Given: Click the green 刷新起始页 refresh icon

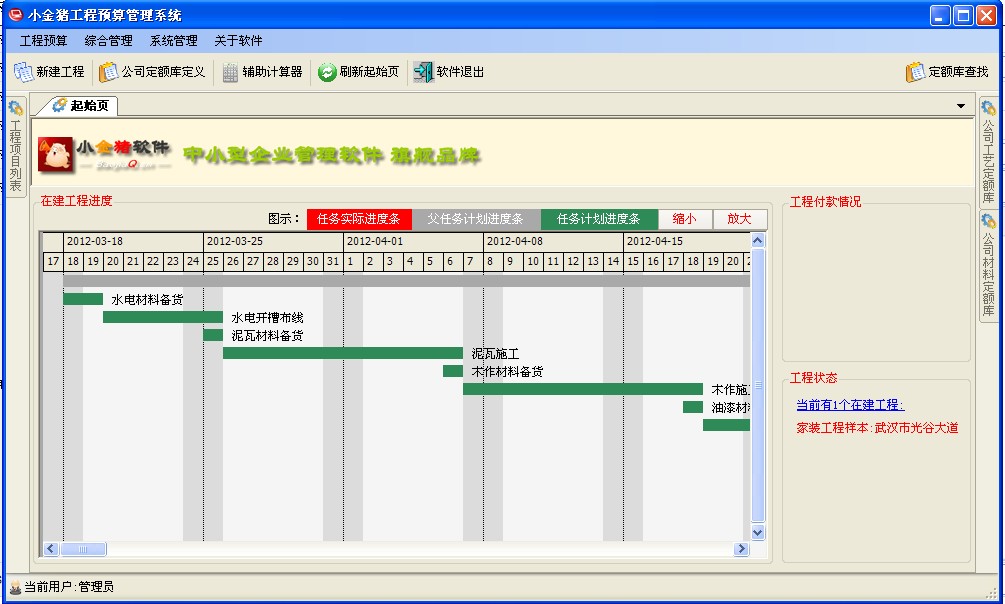Looking at the screenshot, I should click(327, 72).
